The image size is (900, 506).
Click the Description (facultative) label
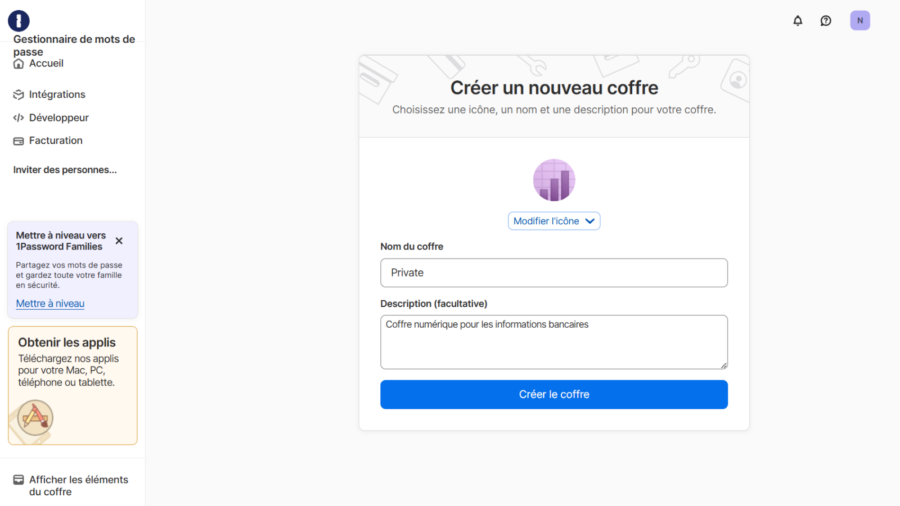click(x=433, y=303)
